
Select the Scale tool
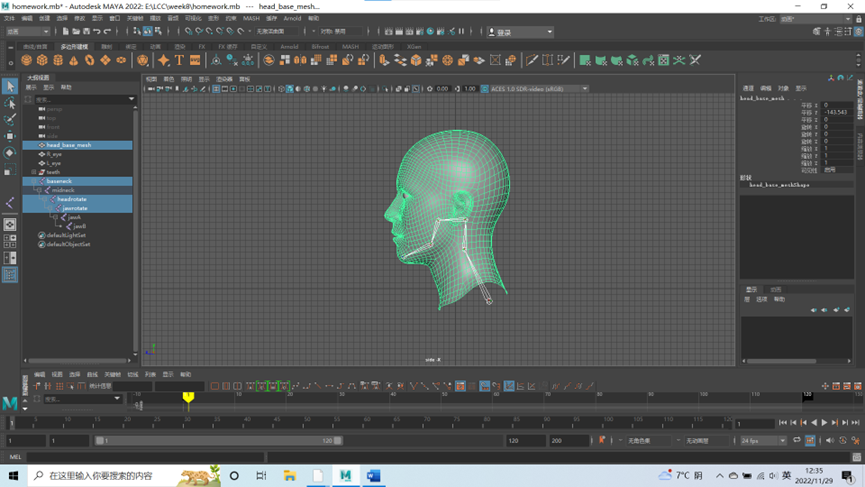[9, 170]
